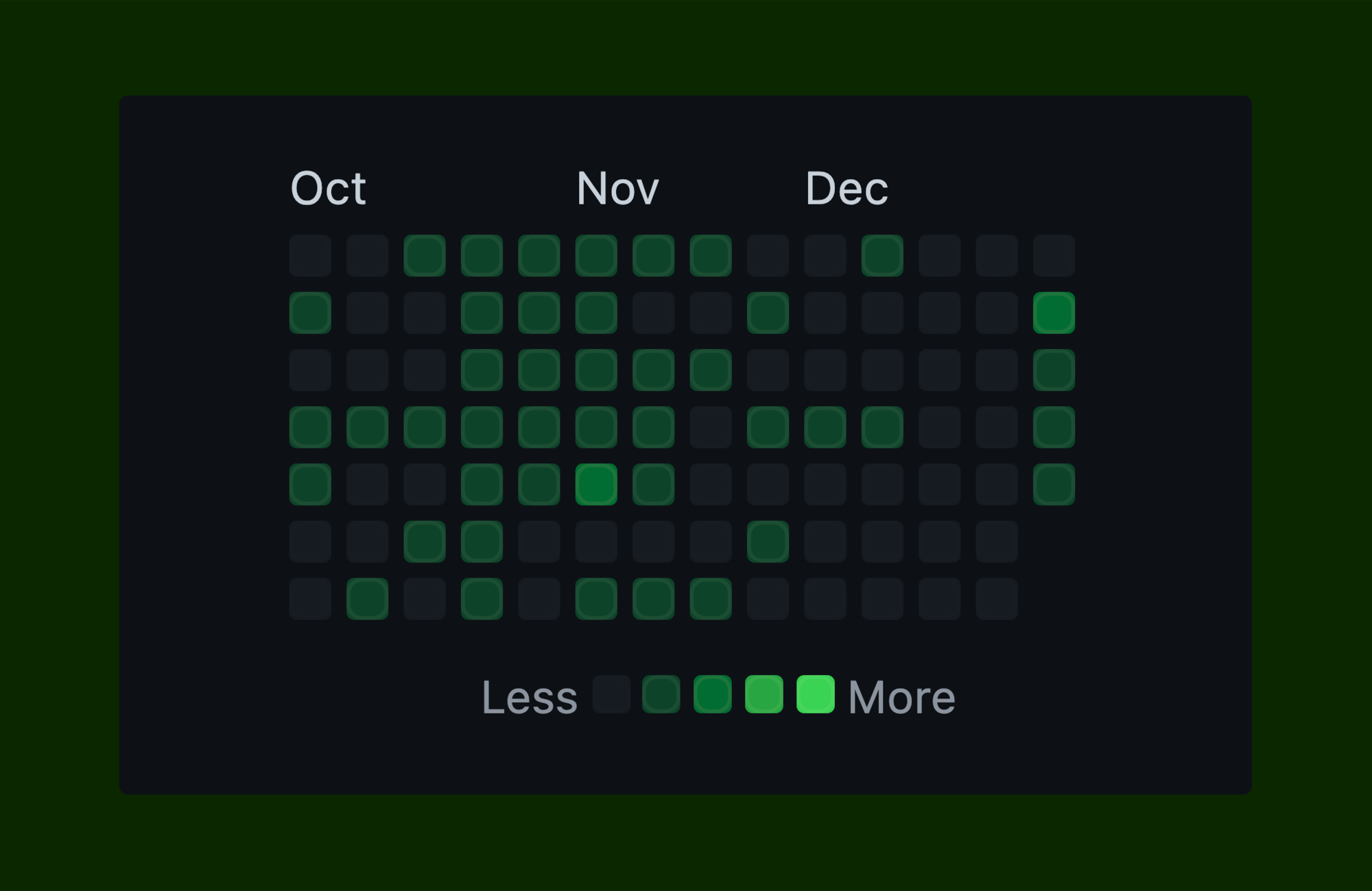This screenshot has height=891, width=1372.
Task: Click the green cell at top under Dec
Action: [x=881, y=255]
